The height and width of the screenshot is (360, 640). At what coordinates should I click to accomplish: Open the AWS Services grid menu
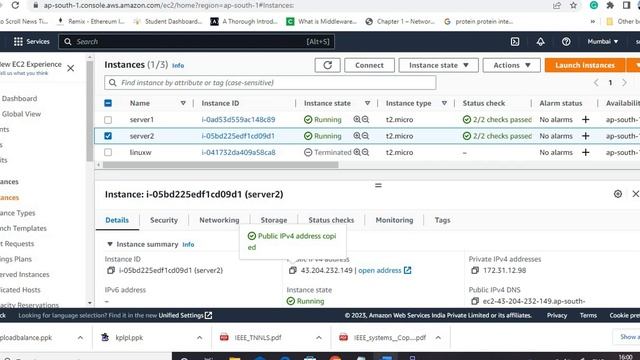tap(18, 42)
